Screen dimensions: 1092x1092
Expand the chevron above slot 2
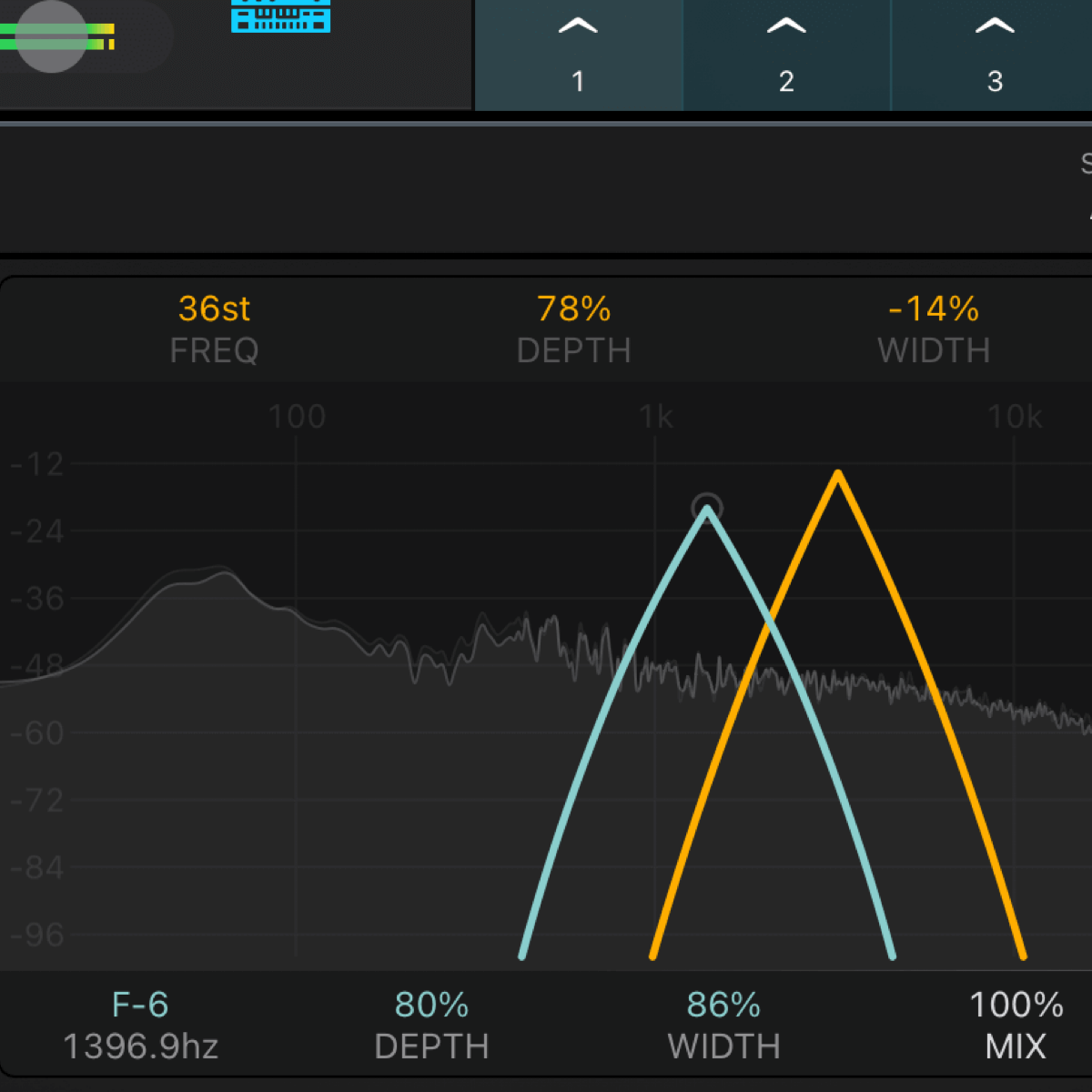tap(786, 26)
